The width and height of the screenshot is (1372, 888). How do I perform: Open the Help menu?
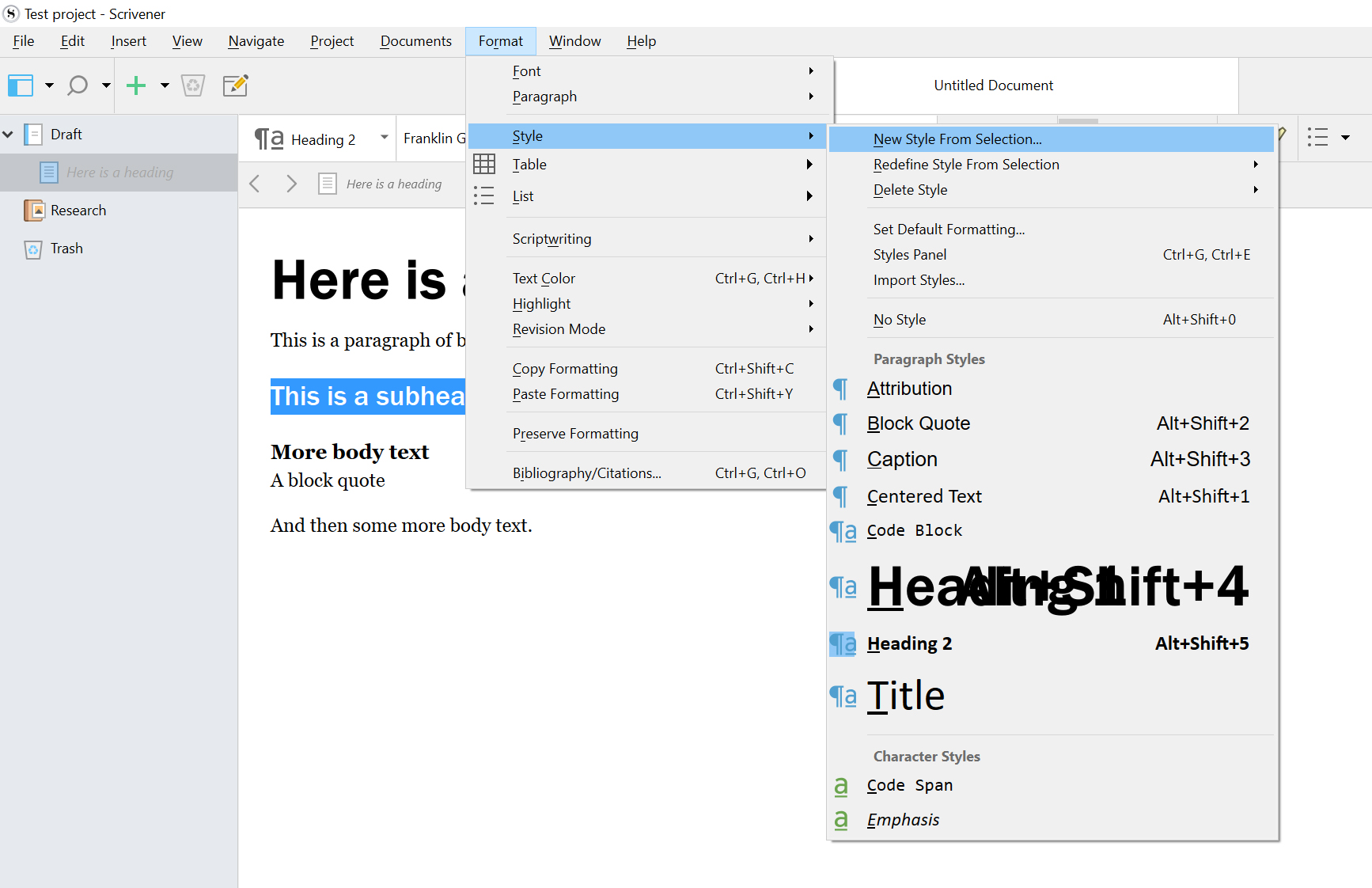(x=642, y=41)
